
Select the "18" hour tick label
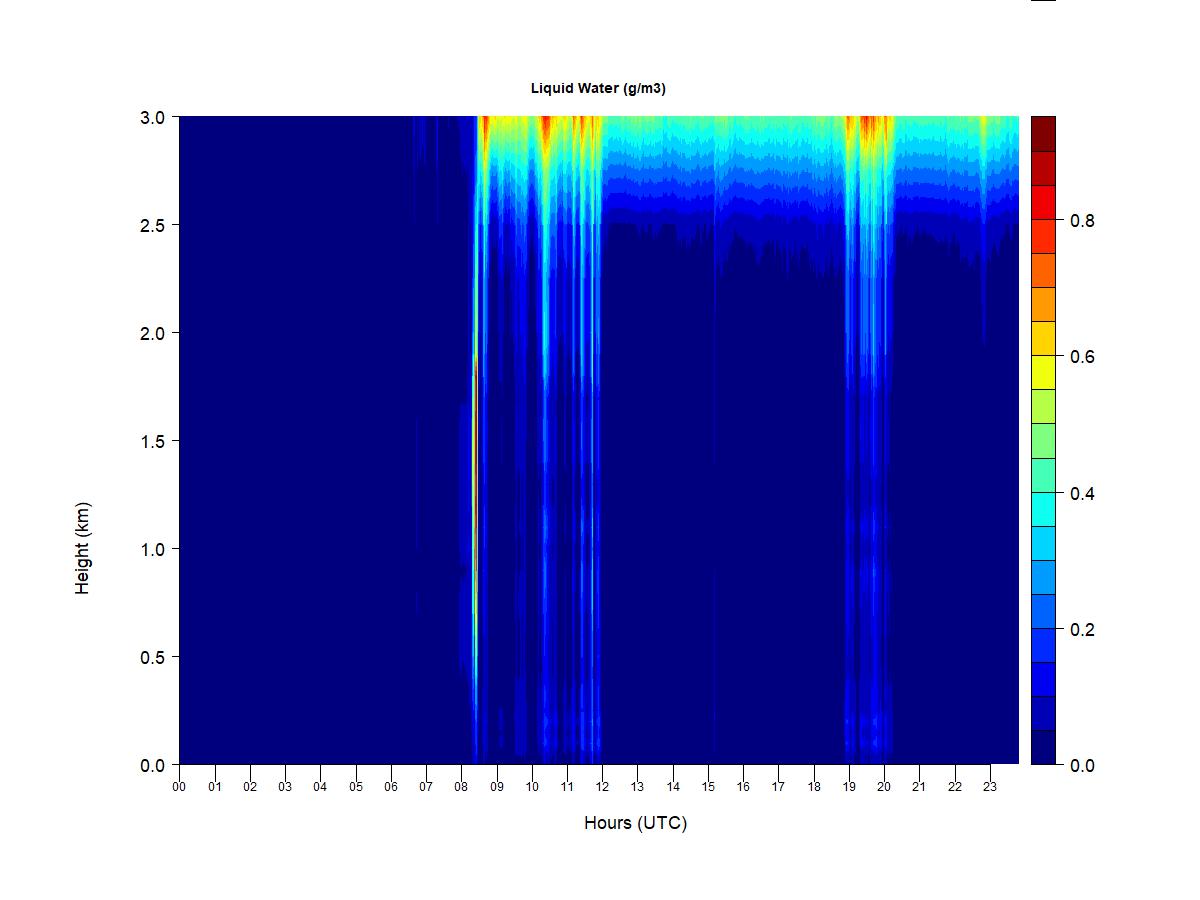[x=814, y=787]
